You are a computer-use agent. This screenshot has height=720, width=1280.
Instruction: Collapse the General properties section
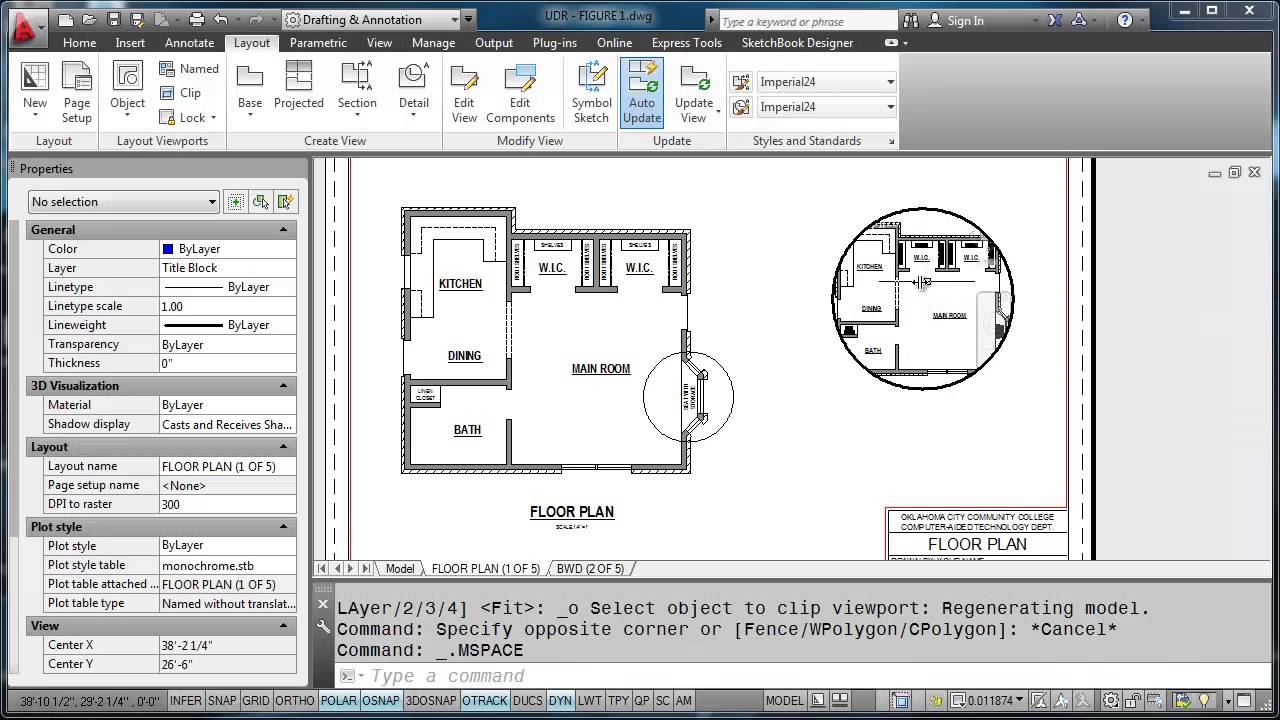coord(283,230)
